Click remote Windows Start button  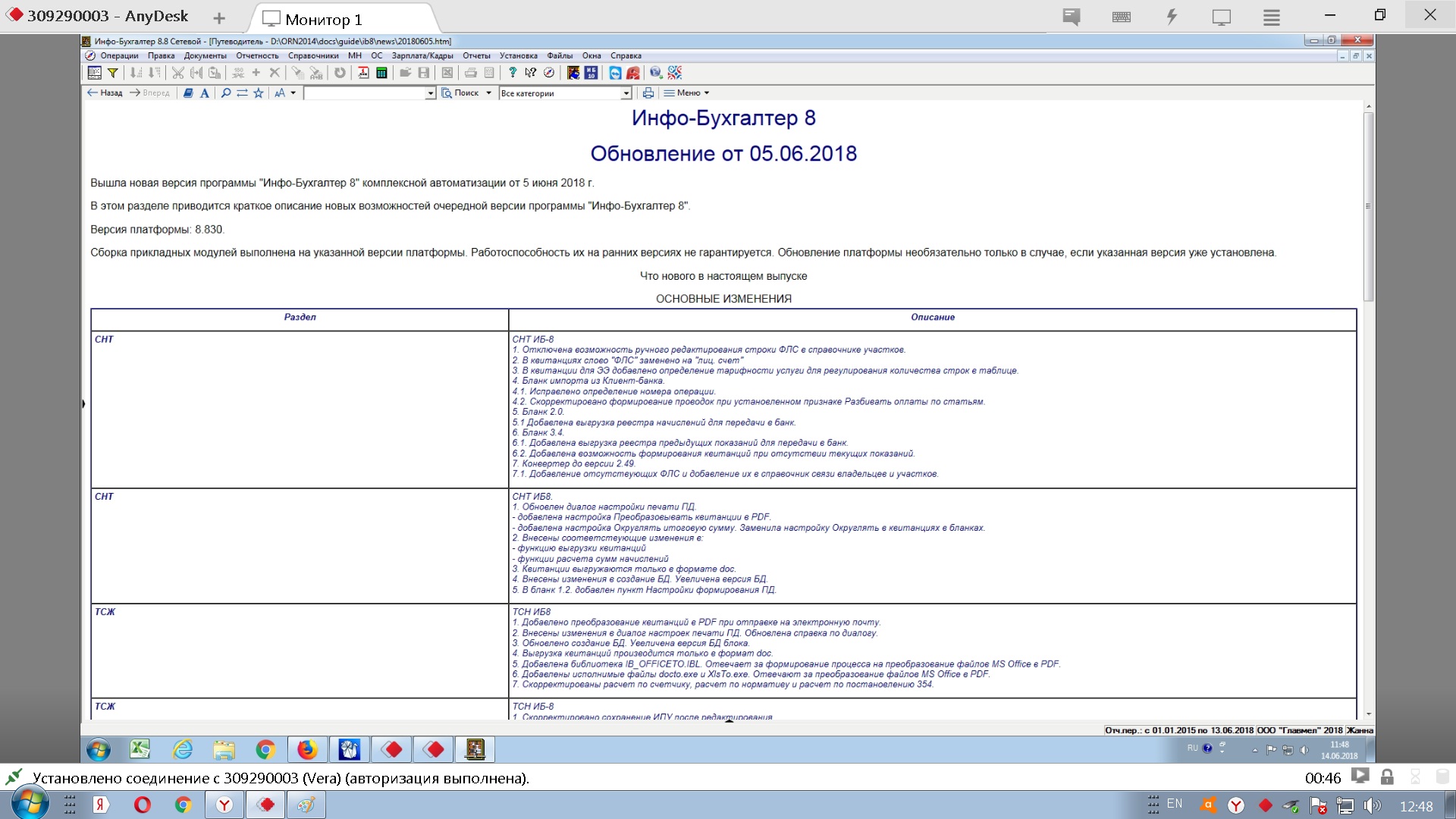(98, 750)
